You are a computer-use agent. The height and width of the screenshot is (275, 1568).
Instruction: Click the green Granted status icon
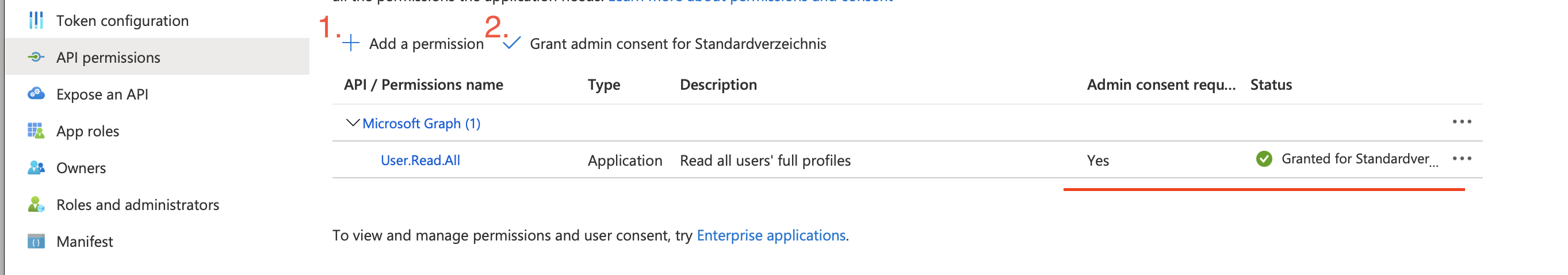(1264, 159)
